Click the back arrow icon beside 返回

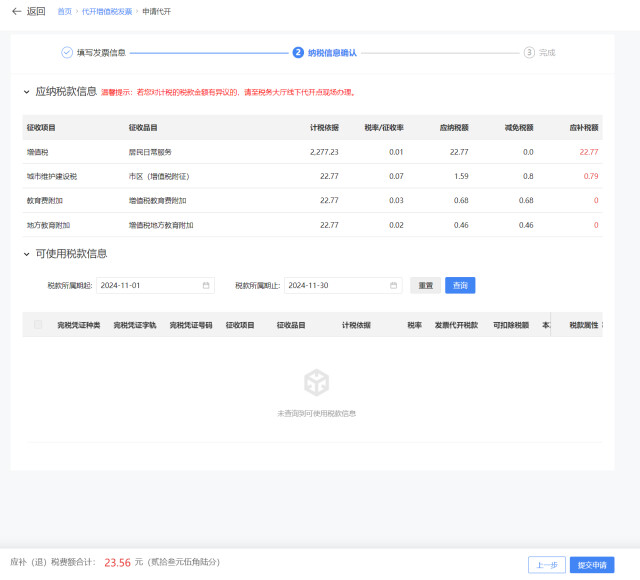click(x=16, y=11)
